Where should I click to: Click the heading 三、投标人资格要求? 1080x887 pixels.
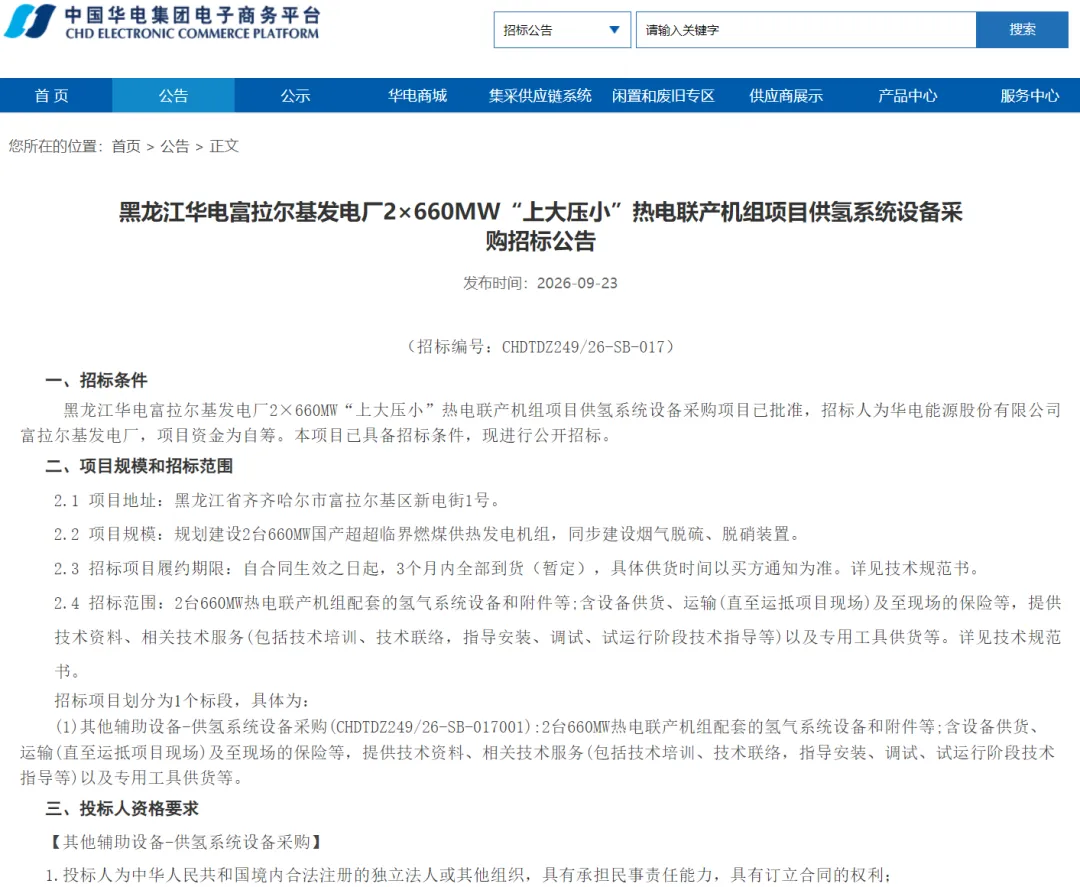point(122,808)
